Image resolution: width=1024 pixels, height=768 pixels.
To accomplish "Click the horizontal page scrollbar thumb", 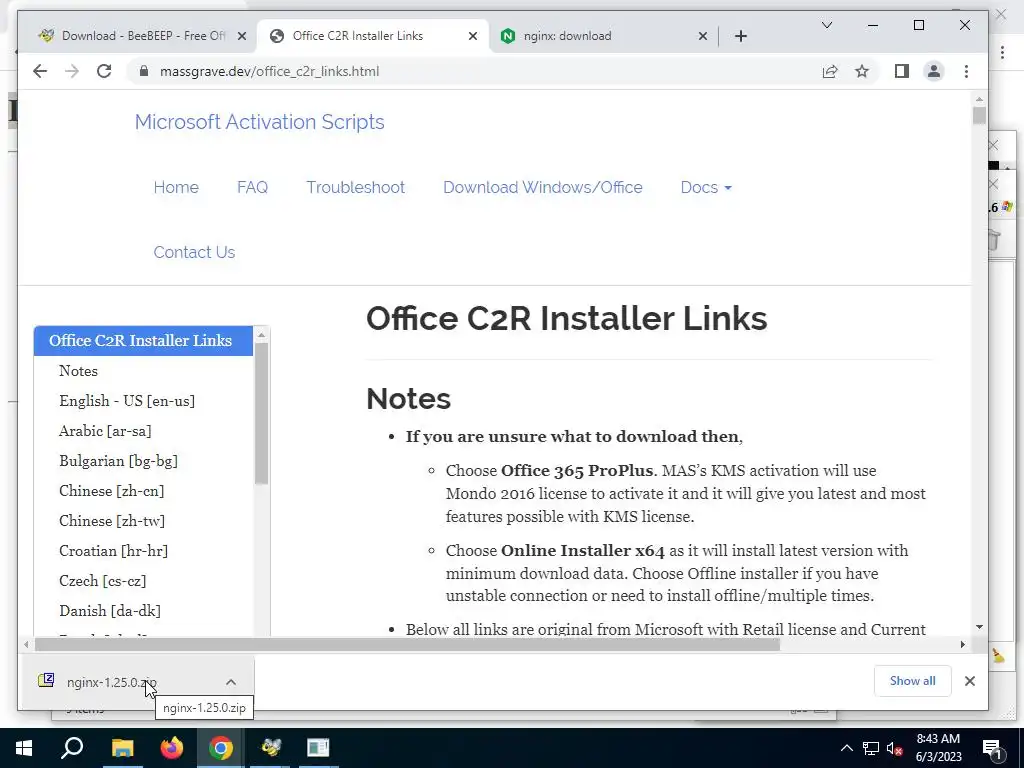I will (x=407, y=645).
